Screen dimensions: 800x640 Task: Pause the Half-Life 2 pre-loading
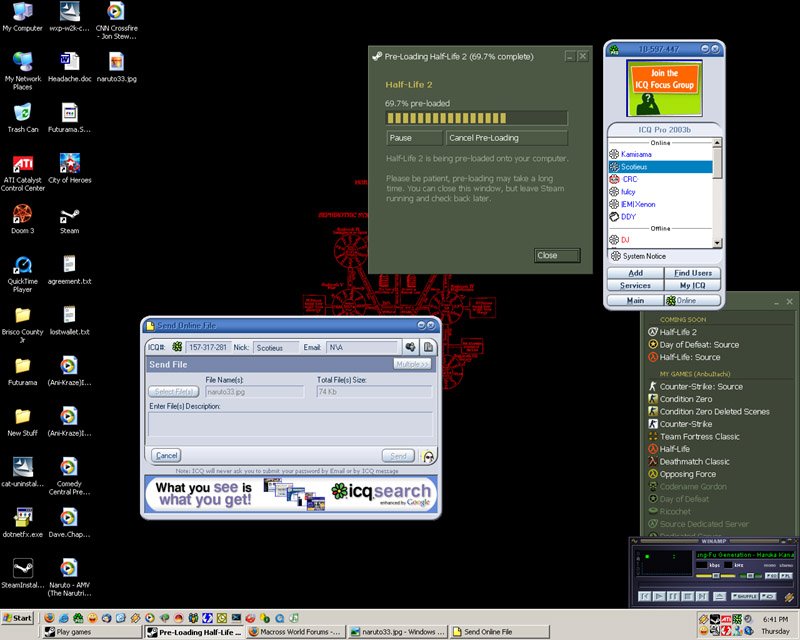click(414, 138)
